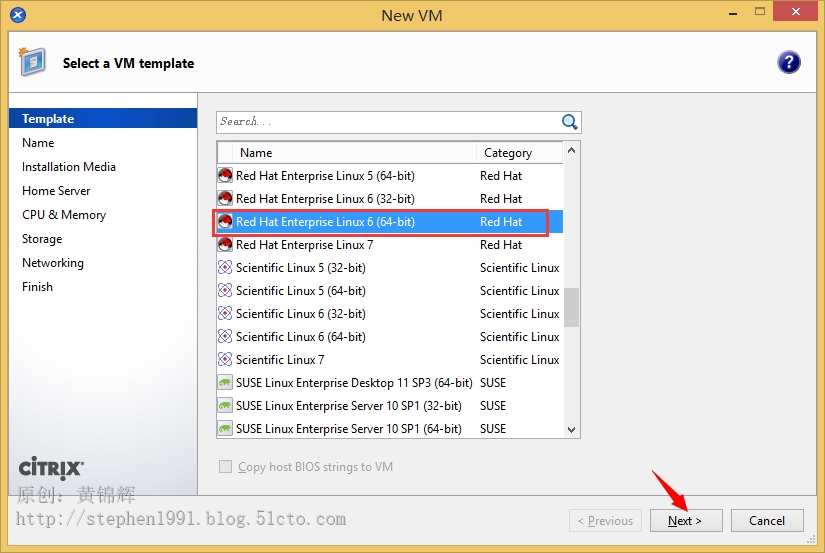
Task: Click SUSE Enterprise Server 10 SP1 (64-bit) icon
Action: [225, 428]
